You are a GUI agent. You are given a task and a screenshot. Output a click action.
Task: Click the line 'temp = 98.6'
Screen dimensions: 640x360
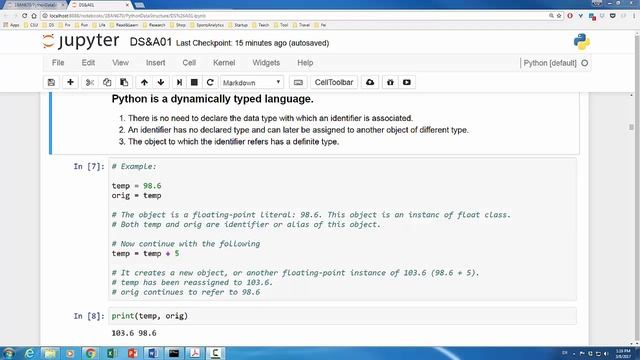136,186
